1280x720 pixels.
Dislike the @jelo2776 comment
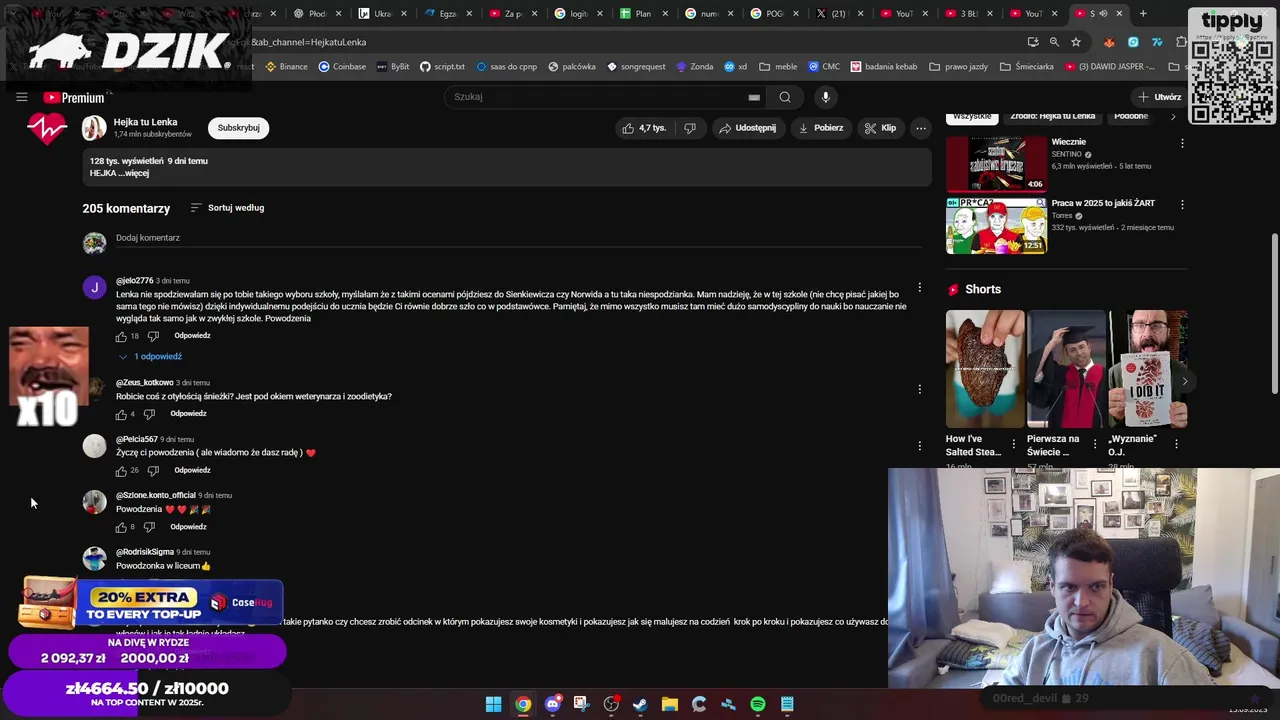153,336
